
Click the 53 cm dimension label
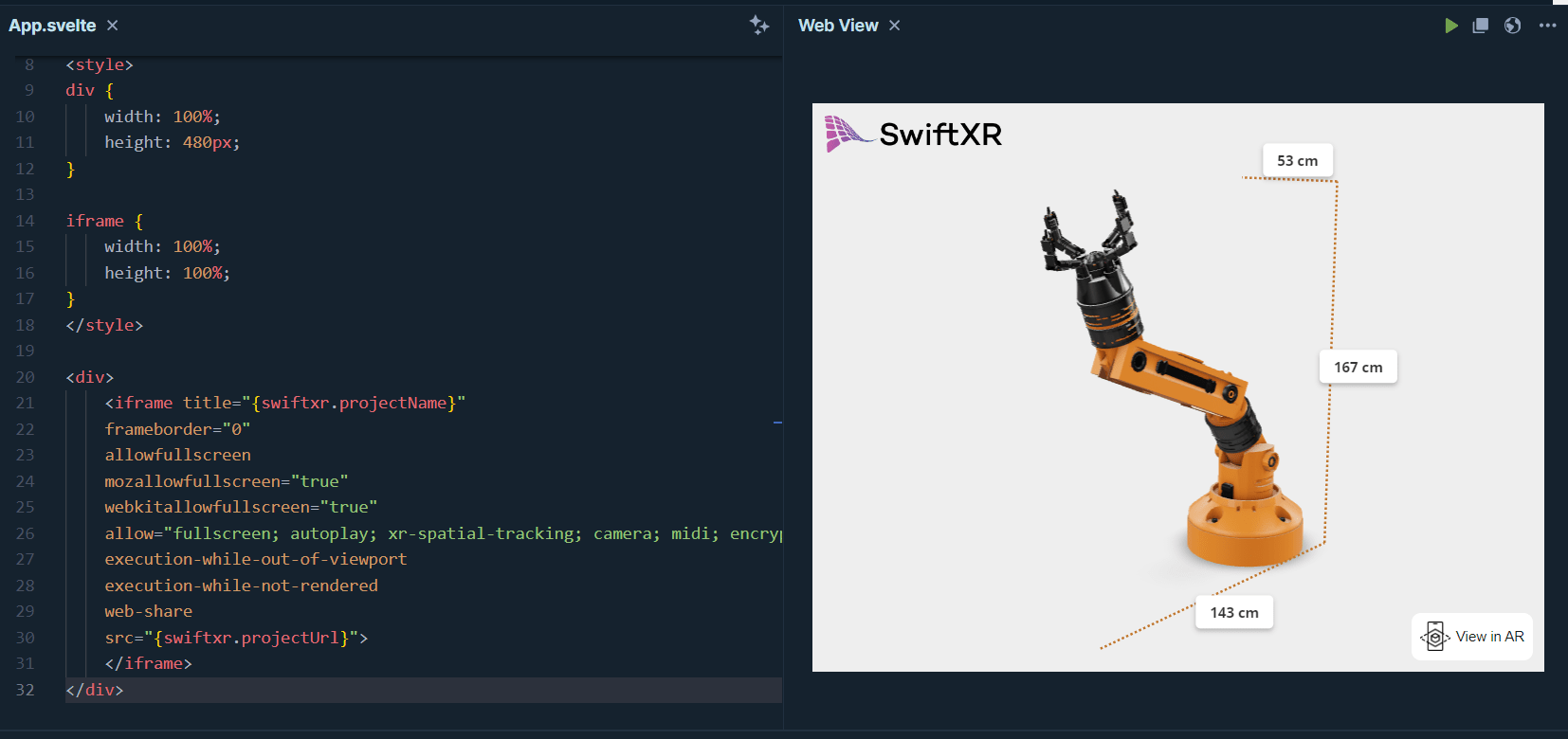click(1297, 161)
